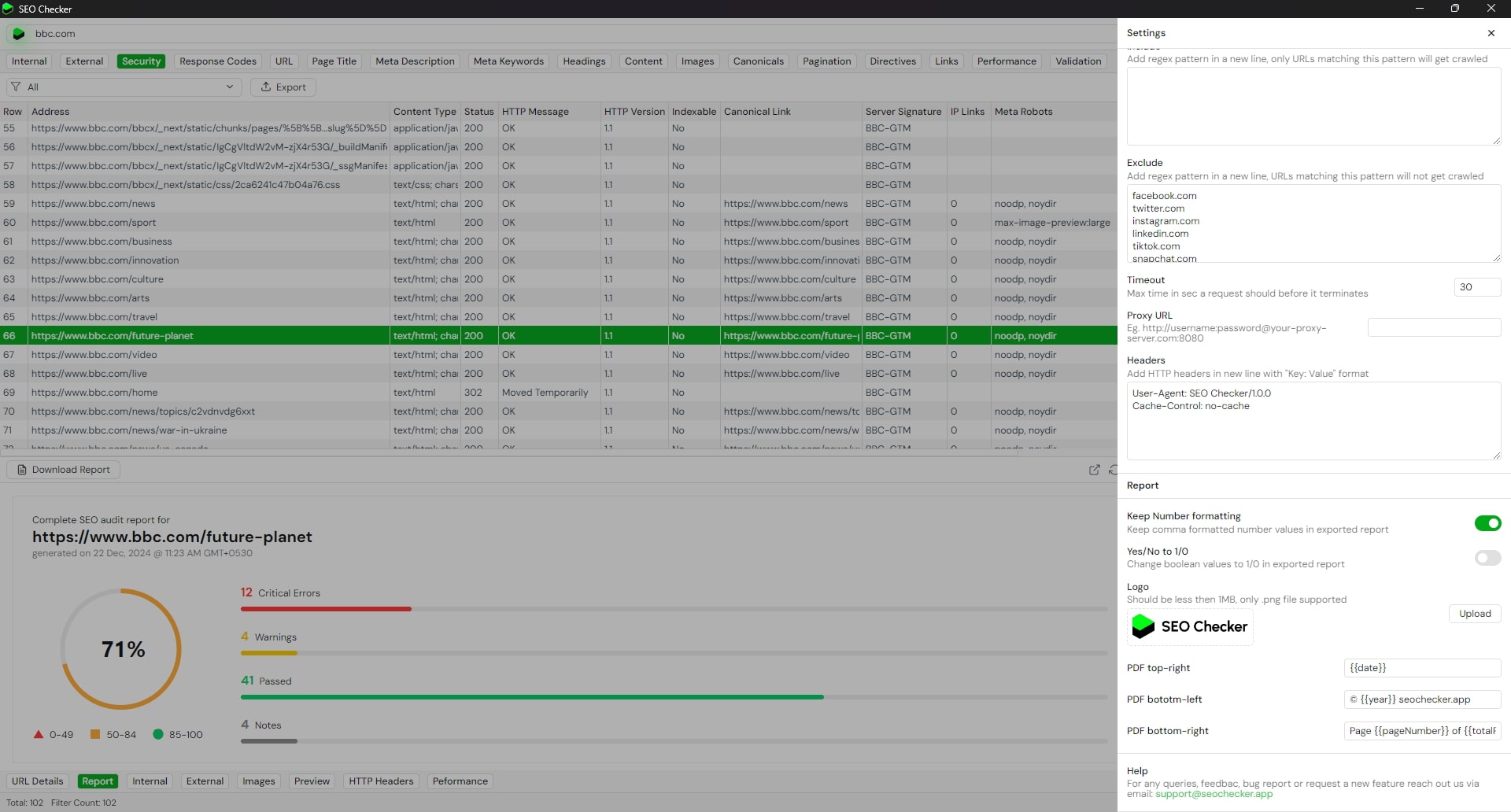This screenshot has width=1511, height=812.
Task: Click the 71% score gauge
Action: pos(122,649)
